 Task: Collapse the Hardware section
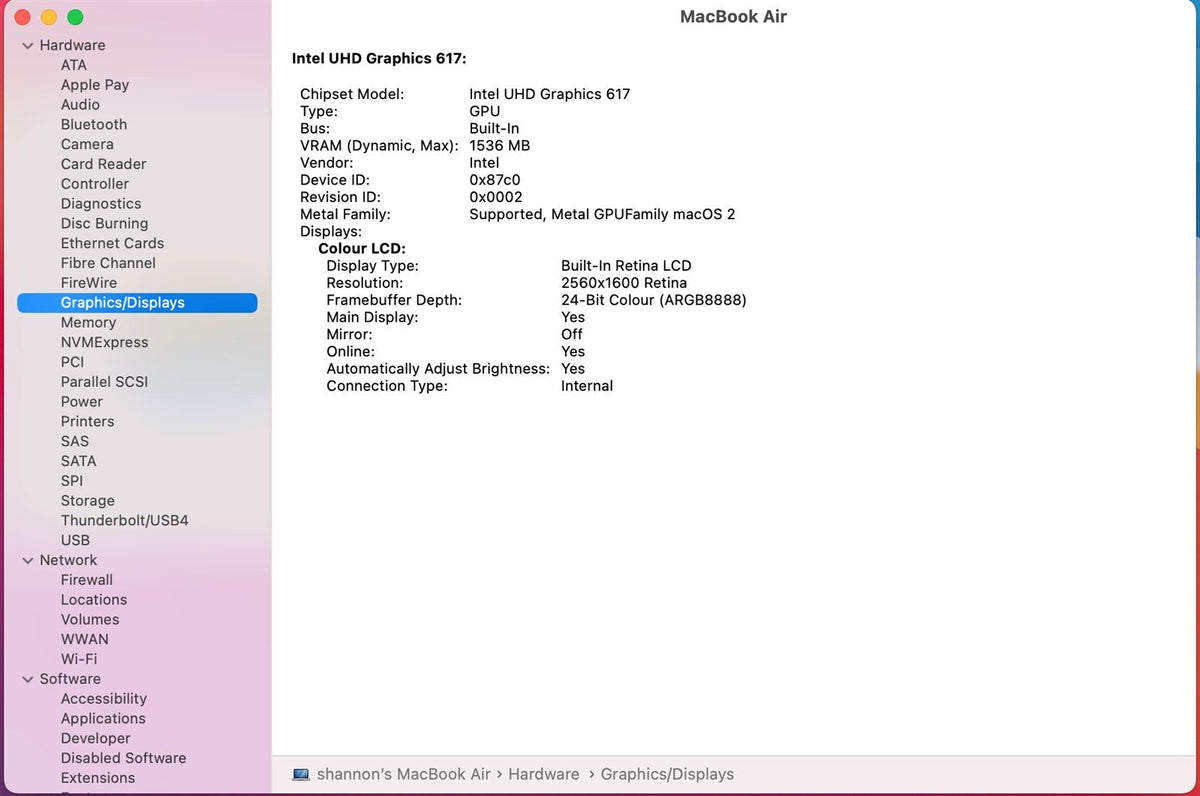[x=26, y=45]
